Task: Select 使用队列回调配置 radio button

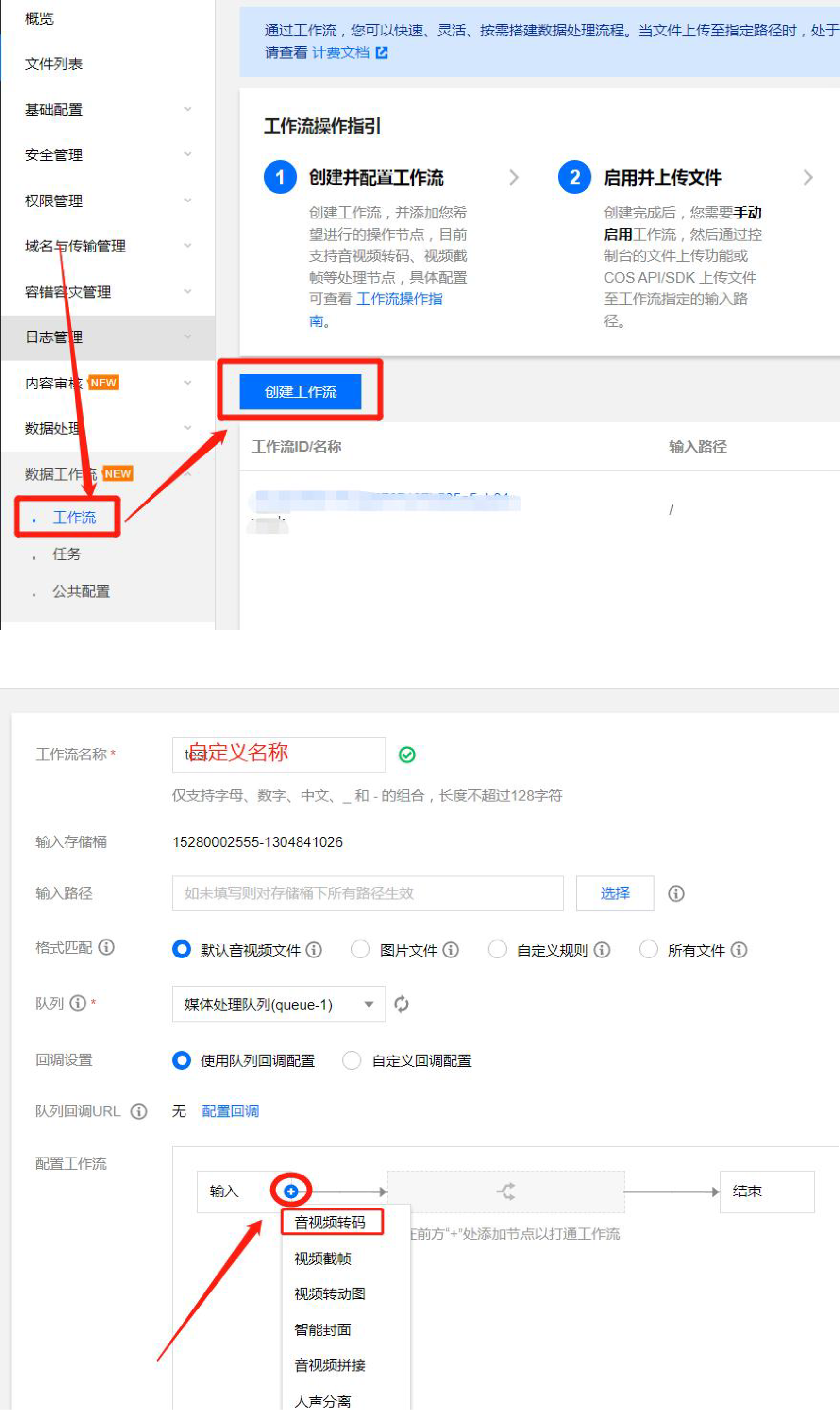Action: point(181,1060)
